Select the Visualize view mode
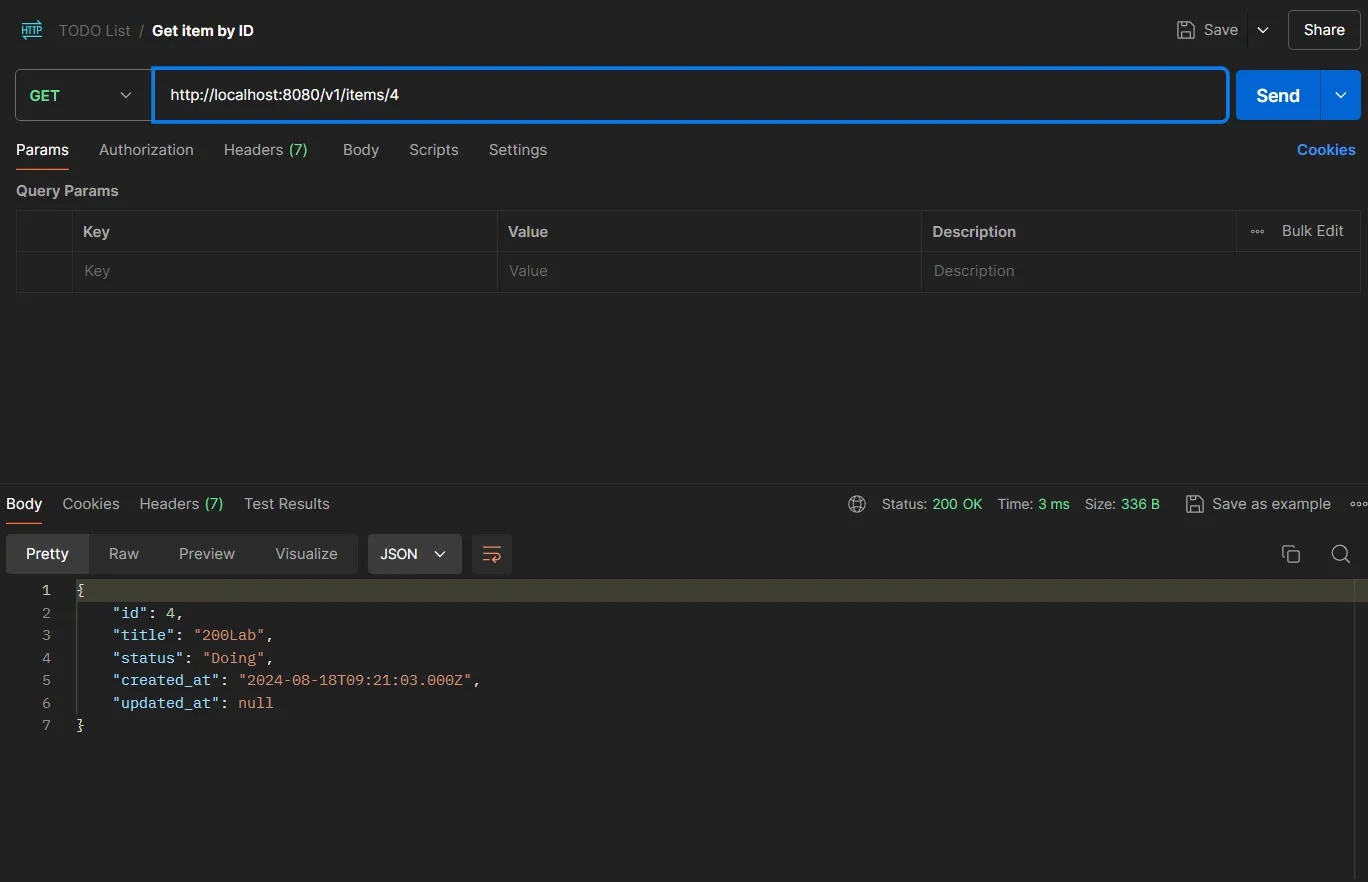1368x882 pixels. pos(306,554)
